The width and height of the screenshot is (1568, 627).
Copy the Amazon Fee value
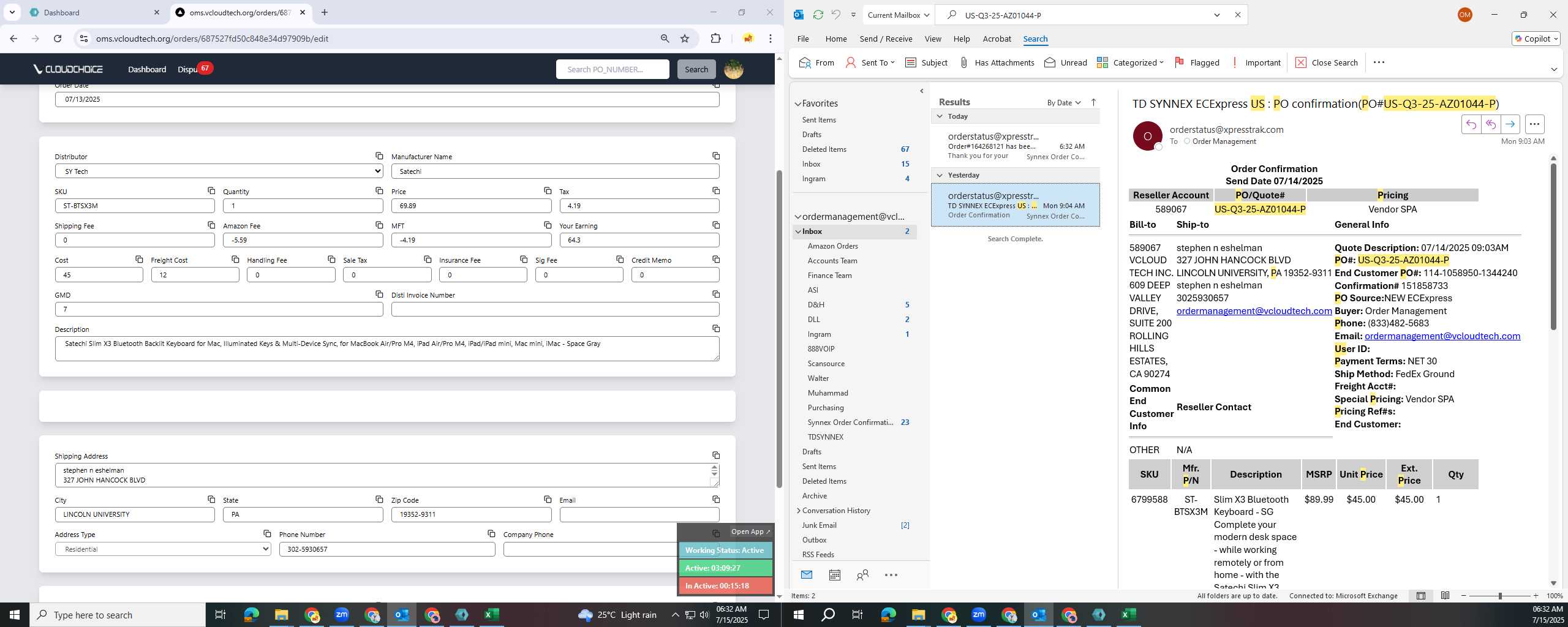coord(379,225)
